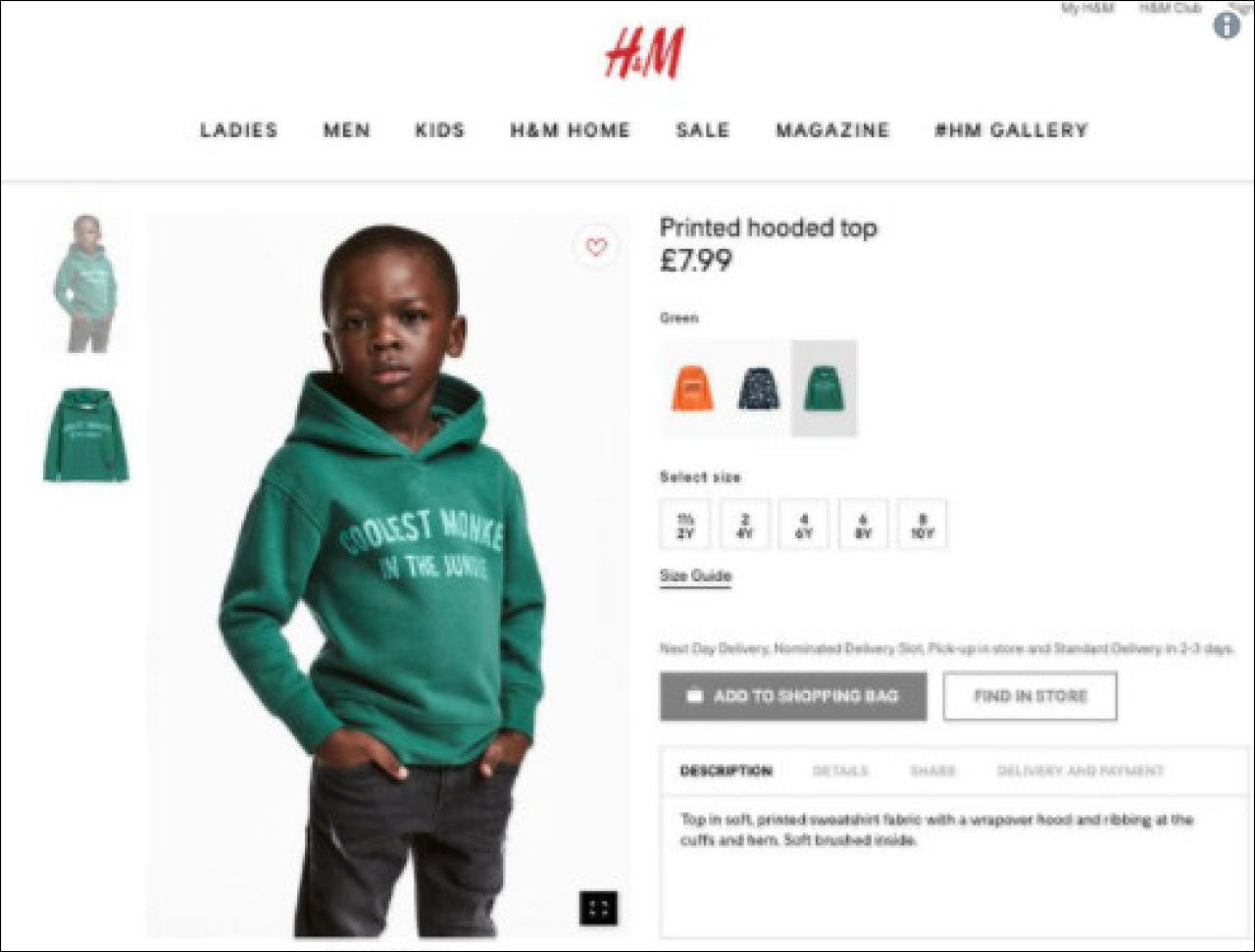Click the Find in Store button

(x=1029, y=696)
